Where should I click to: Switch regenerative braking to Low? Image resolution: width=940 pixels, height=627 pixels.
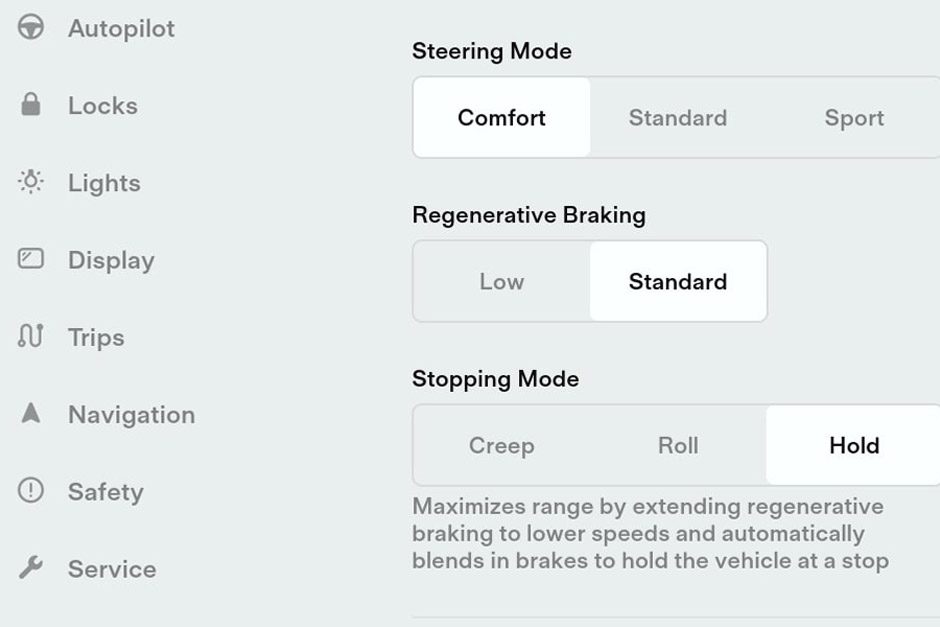coord(501,281)
